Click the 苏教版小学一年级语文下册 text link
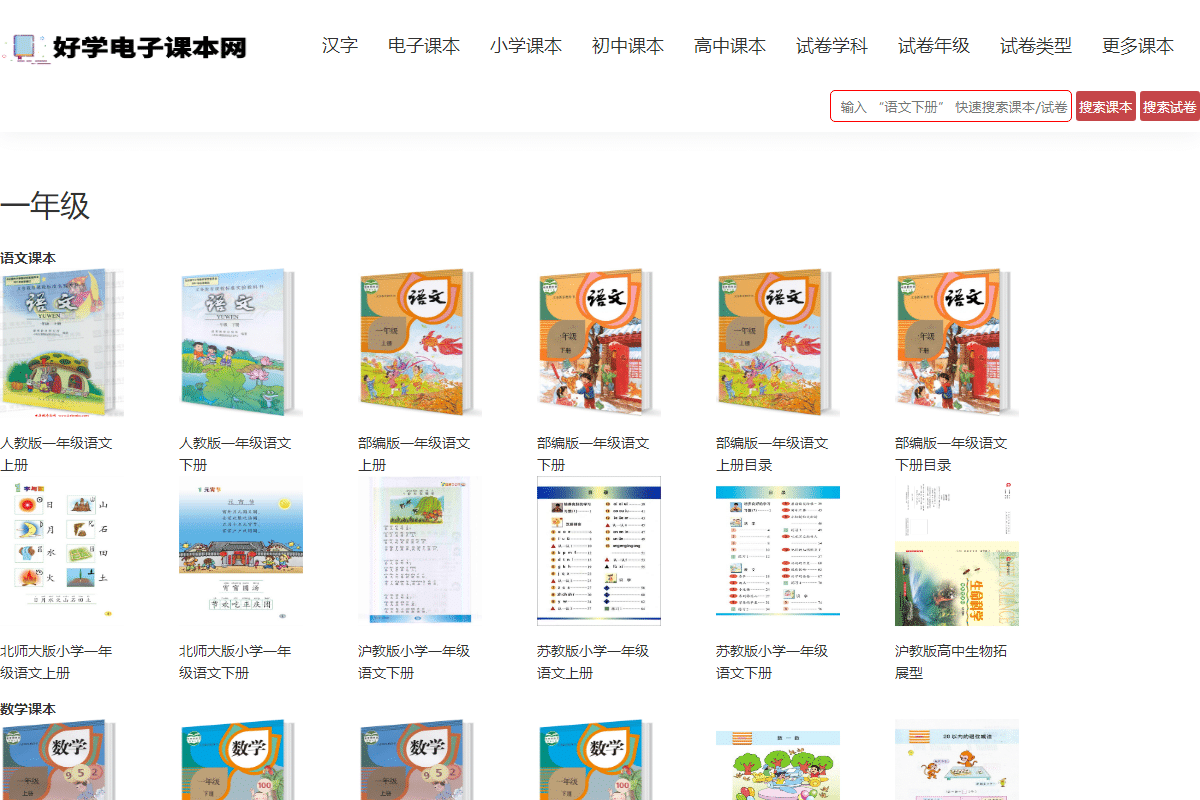Viewport: 1200px width, 800px height. pyautogui.click(x=772, y=662)
